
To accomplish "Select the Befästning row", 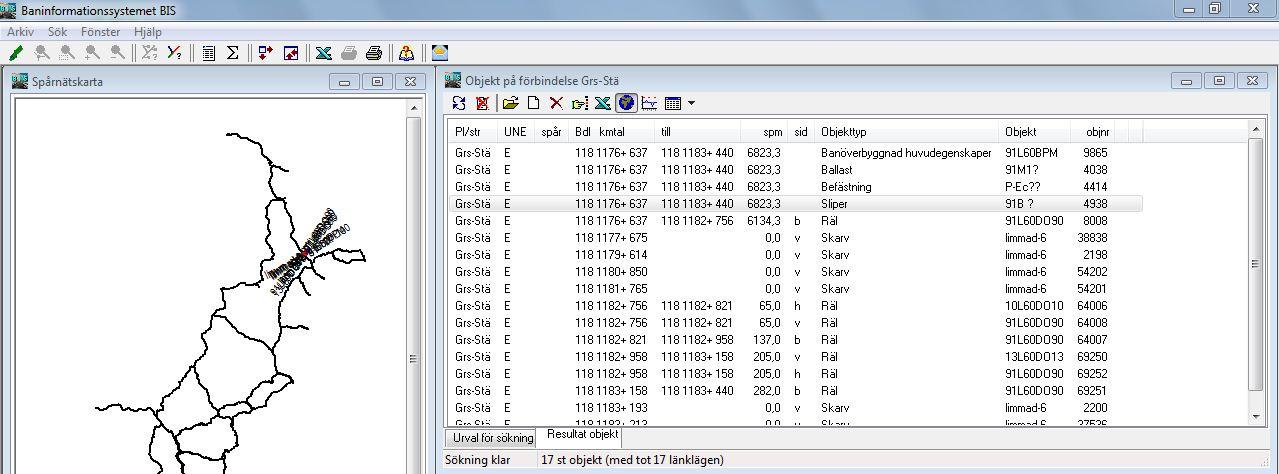I will (x=795, y=187).
